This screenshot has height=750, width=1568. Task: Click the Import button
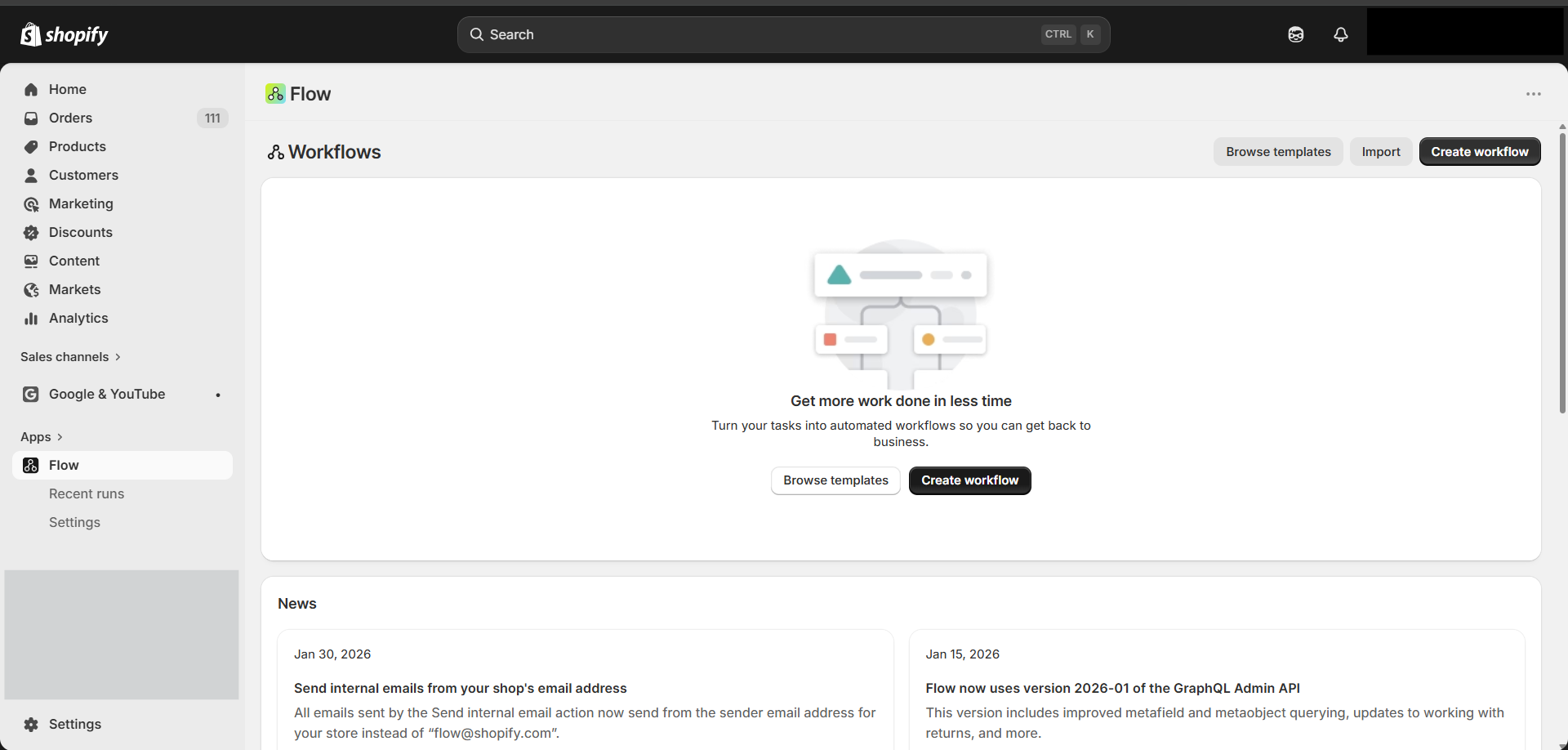tap(1381, 152)
